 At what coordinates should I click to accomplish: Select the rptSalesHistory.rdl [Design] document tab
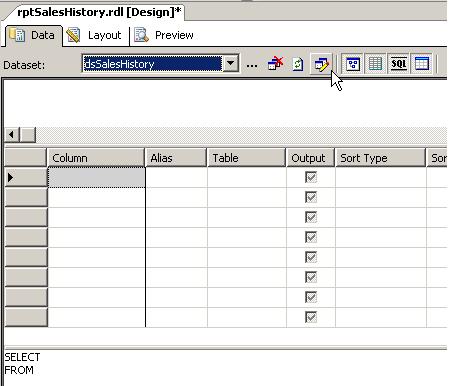(x=99, y=12)
